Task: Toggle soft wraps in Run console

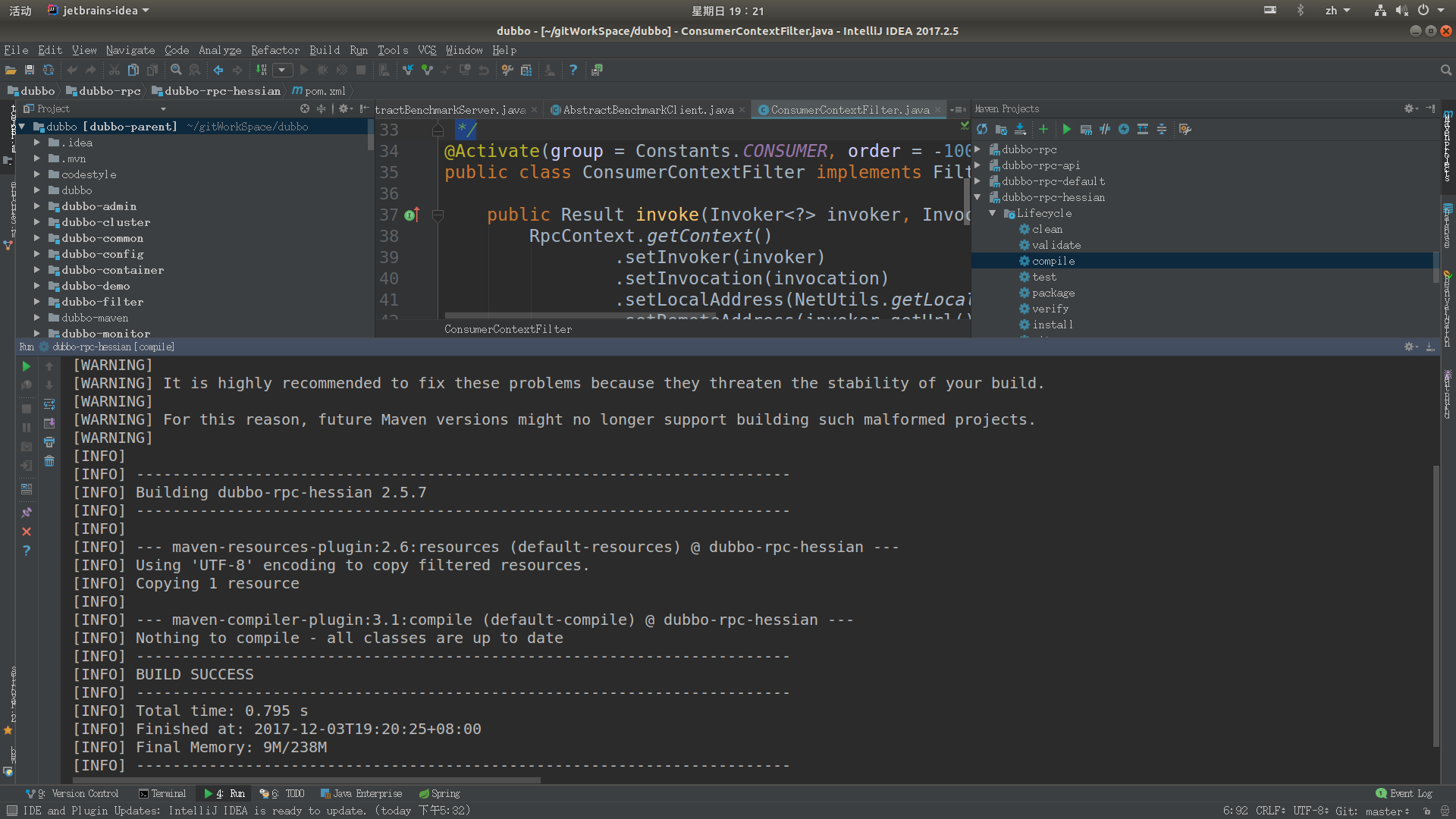Action: pyautogui.click(x=49, y=404)
